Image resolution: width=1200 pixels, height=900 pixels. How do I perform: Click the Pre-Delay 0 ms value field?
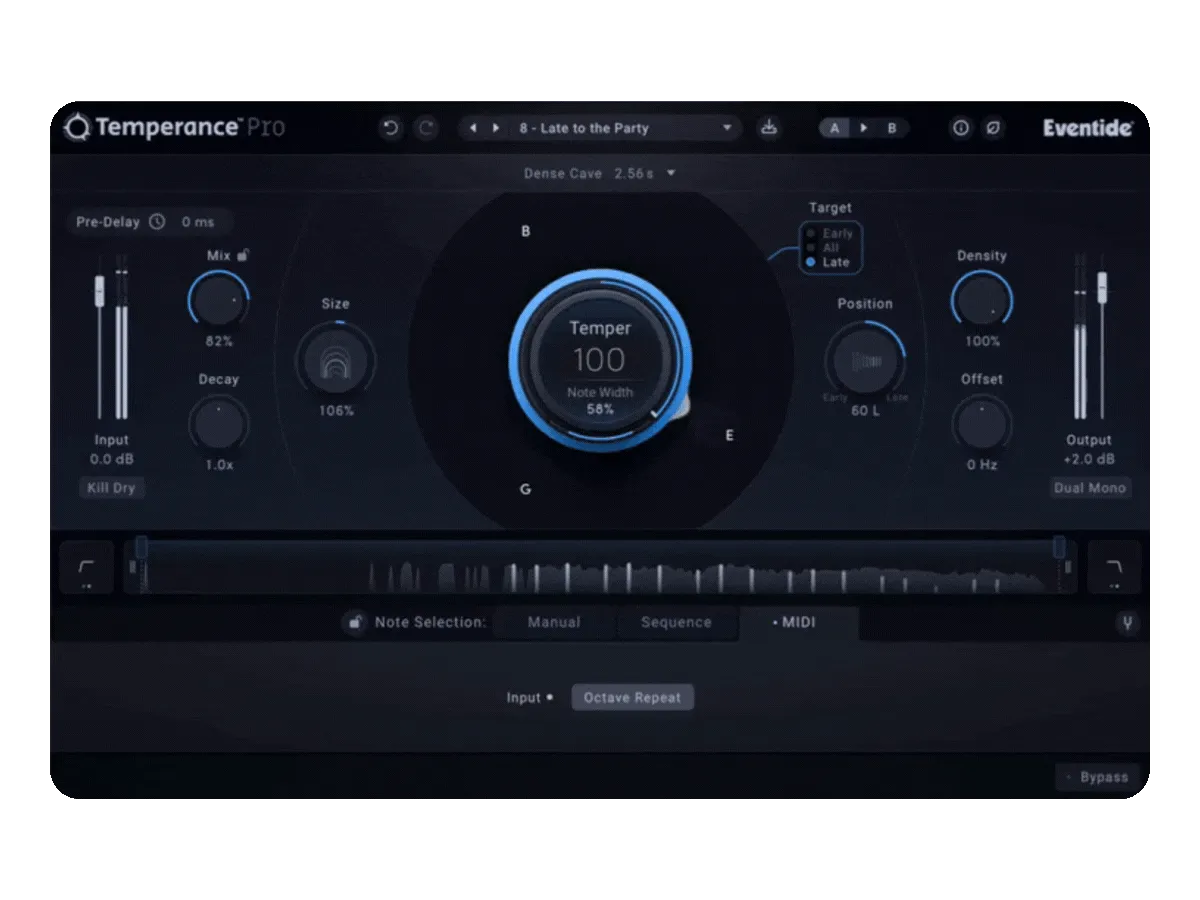[x=199, y=222]
